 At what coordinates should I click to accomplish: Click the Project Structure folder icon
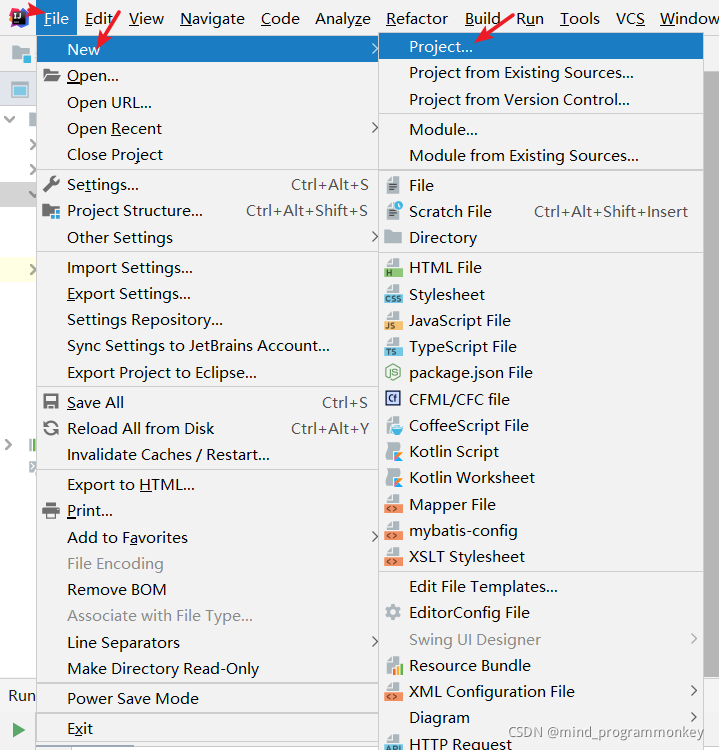pyautogui.click(x=51, y=211)
